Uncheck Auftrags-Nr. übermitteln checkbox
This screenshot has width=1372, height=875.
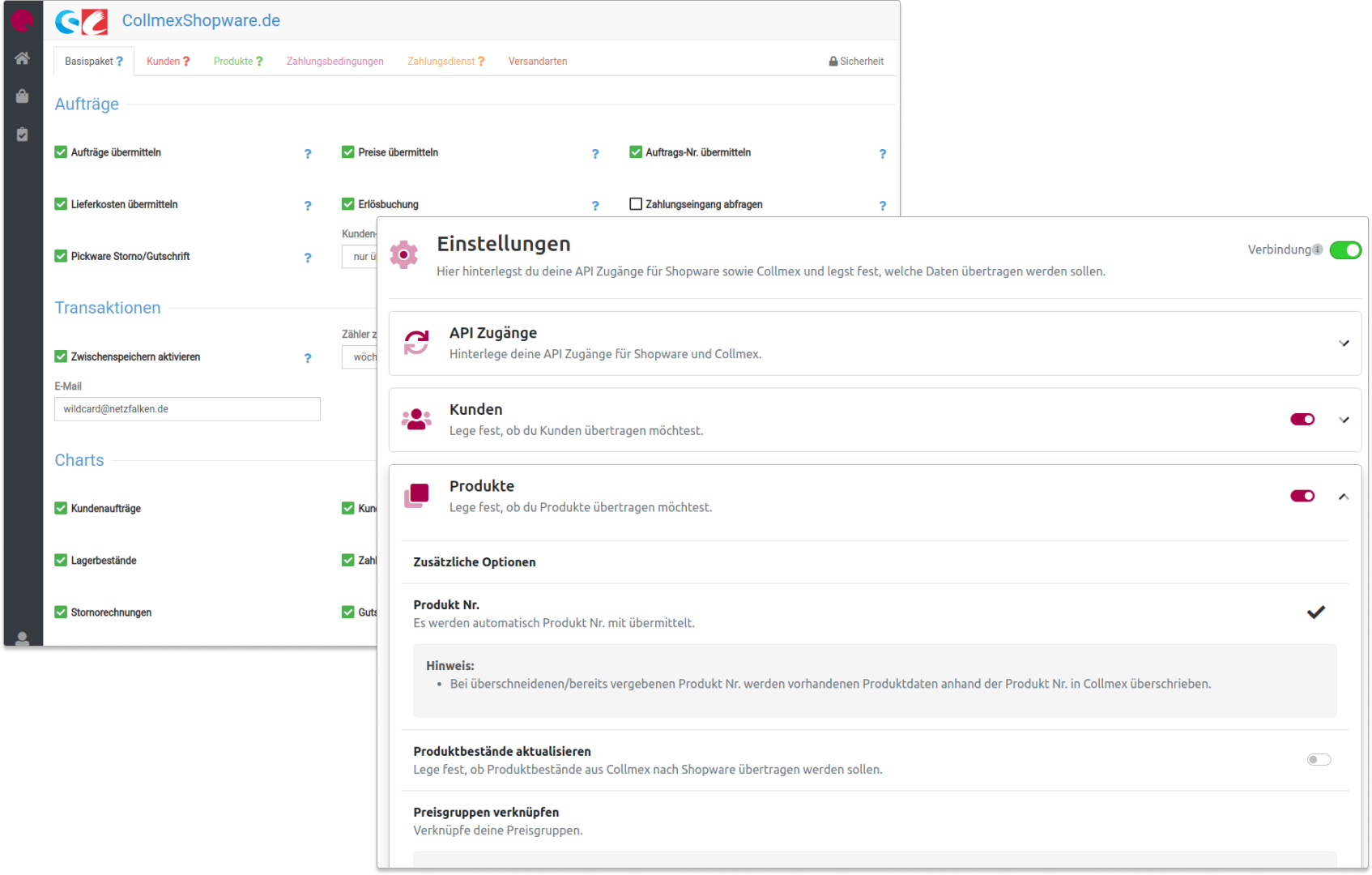636,152
